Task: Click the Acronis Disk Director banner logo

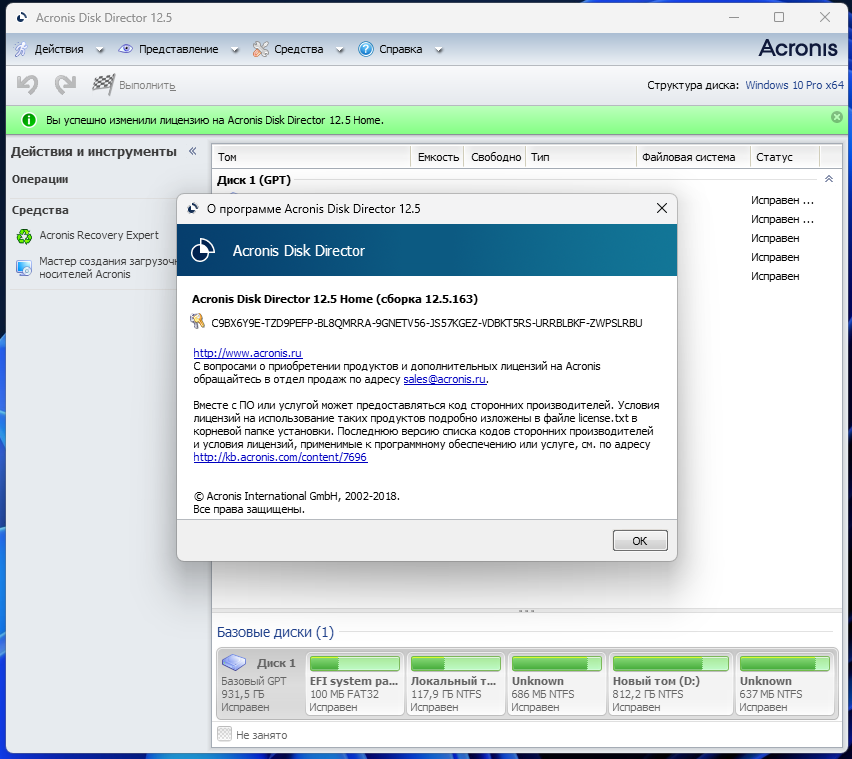Action: coord(203,250)
